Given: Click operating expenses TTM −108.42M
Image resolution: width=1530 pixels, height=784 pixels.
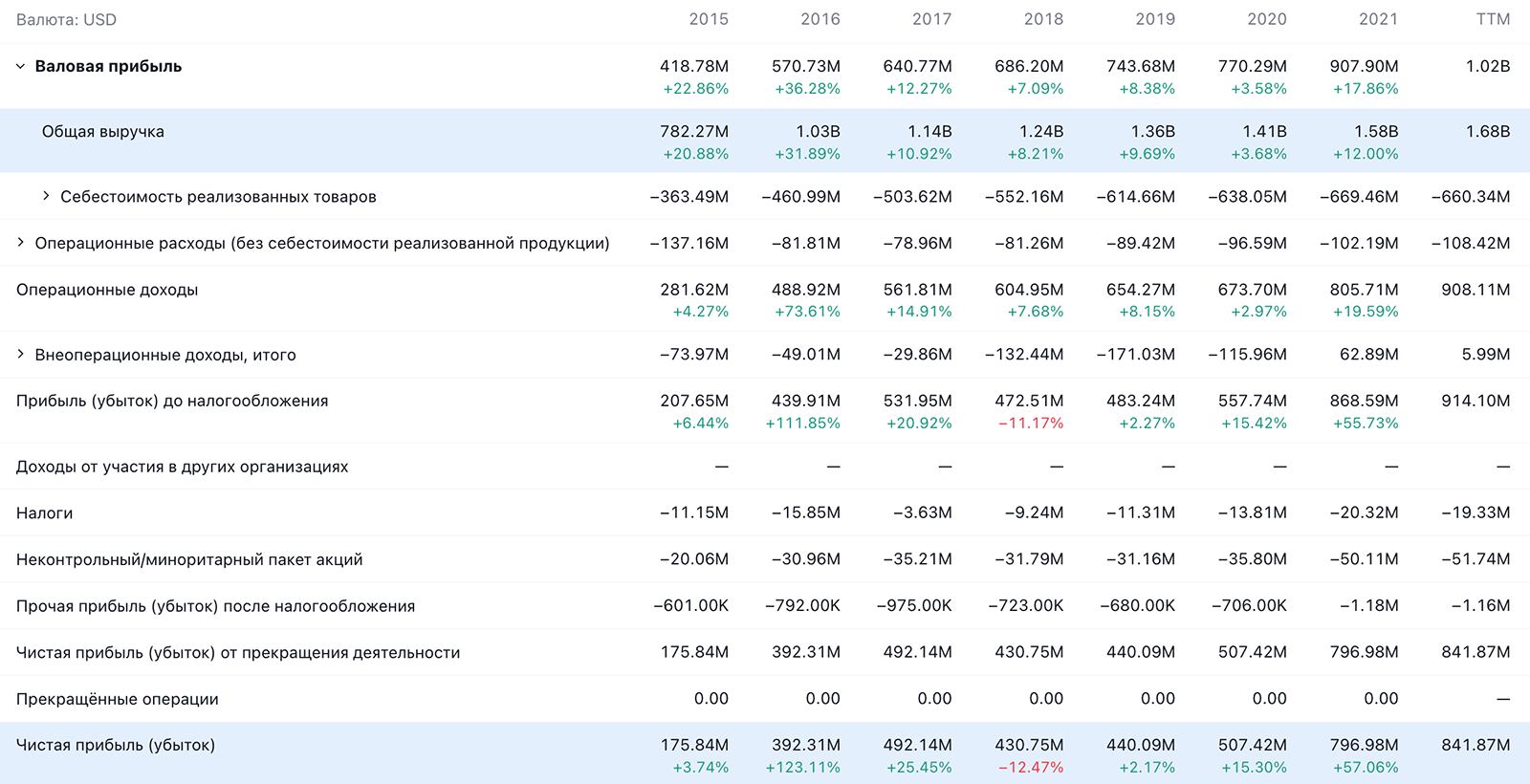Looking at the screenshot, I should (1471, 243).
